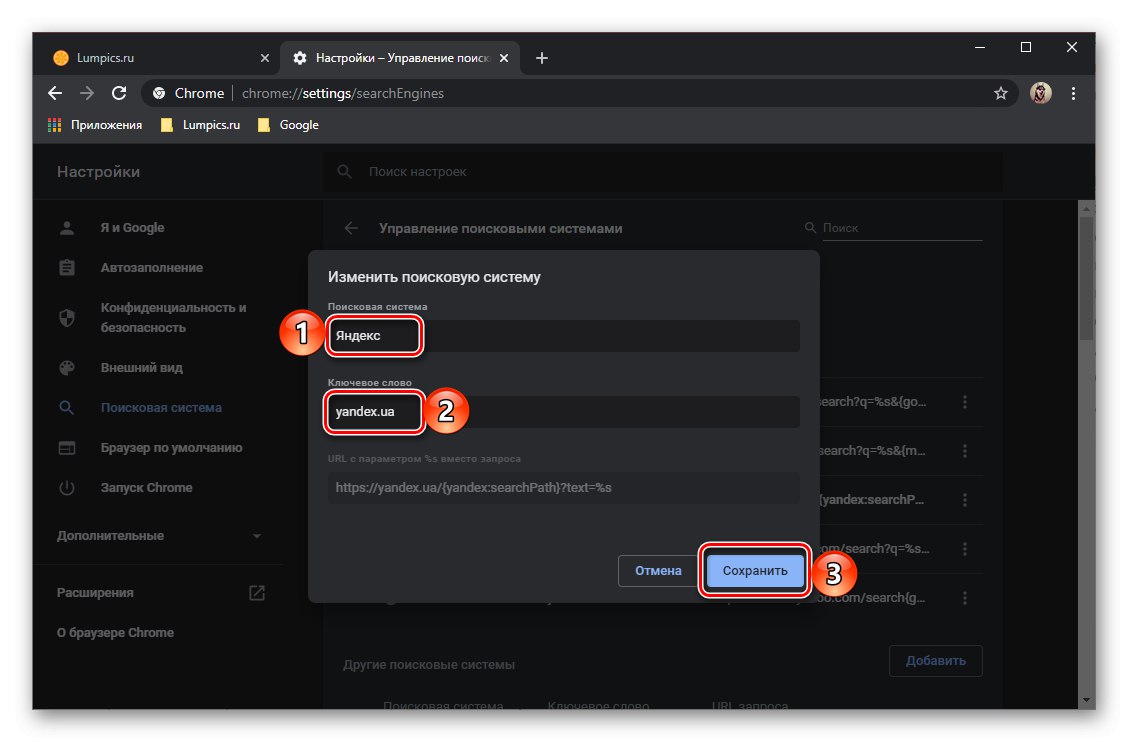This screenshot has height=742, width=1128.
Task: Close the Lumpics.ru tab
Action: tap(265, 58)
